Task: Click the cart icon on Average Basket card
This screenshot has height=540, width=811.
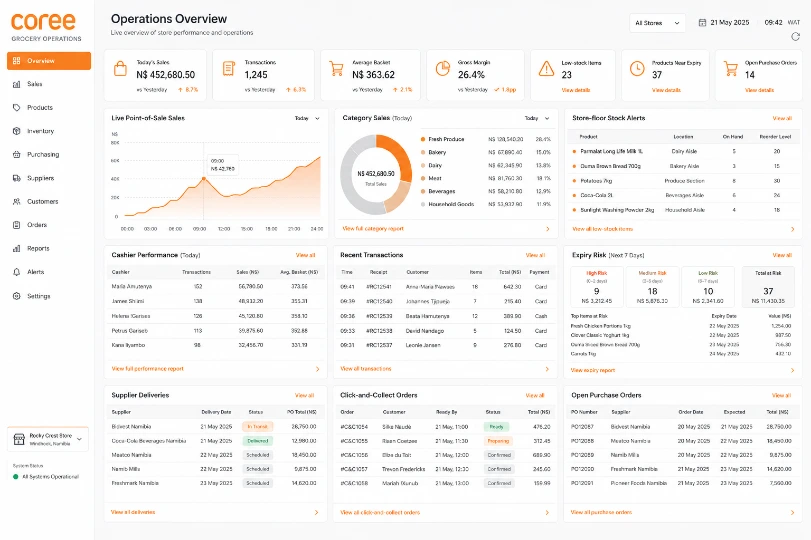Action: pyautogui.click(x=337, y=69)
